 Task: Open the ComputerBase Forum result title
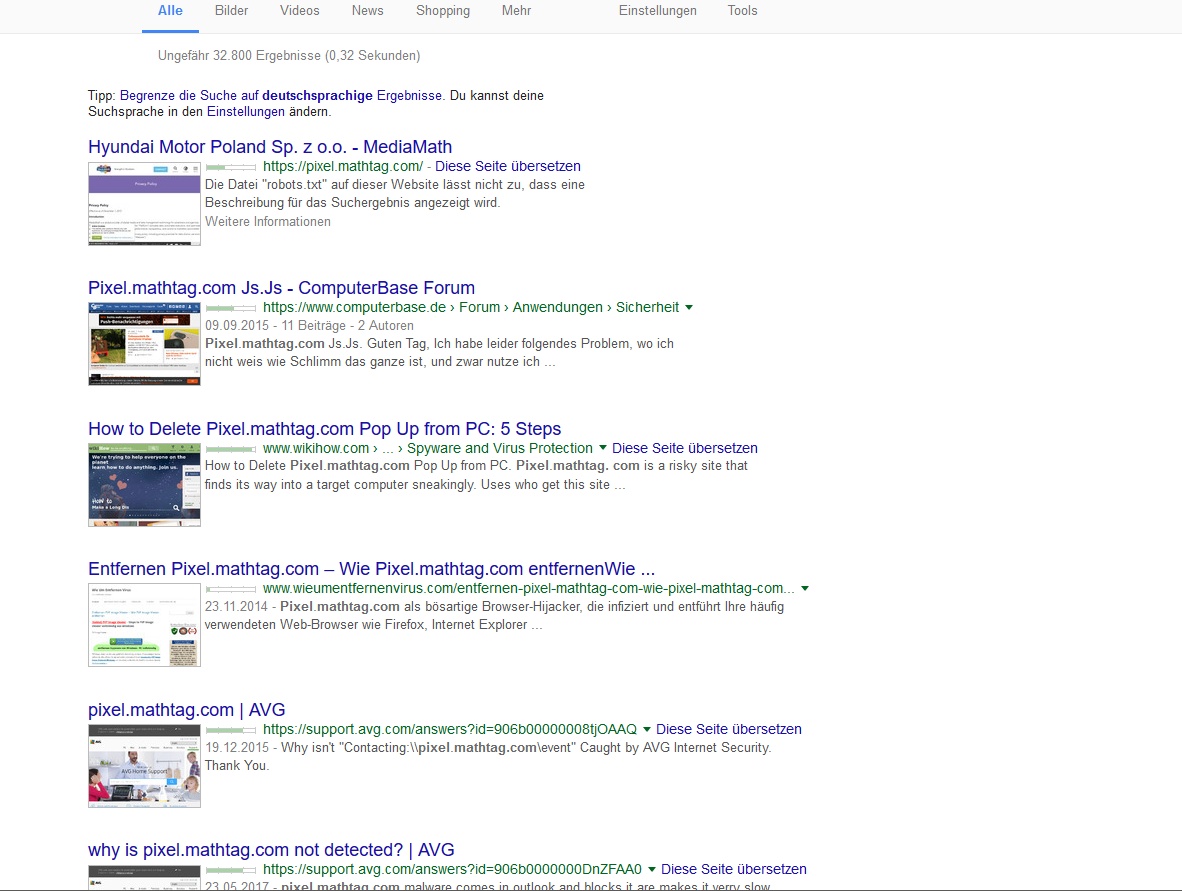281,288
